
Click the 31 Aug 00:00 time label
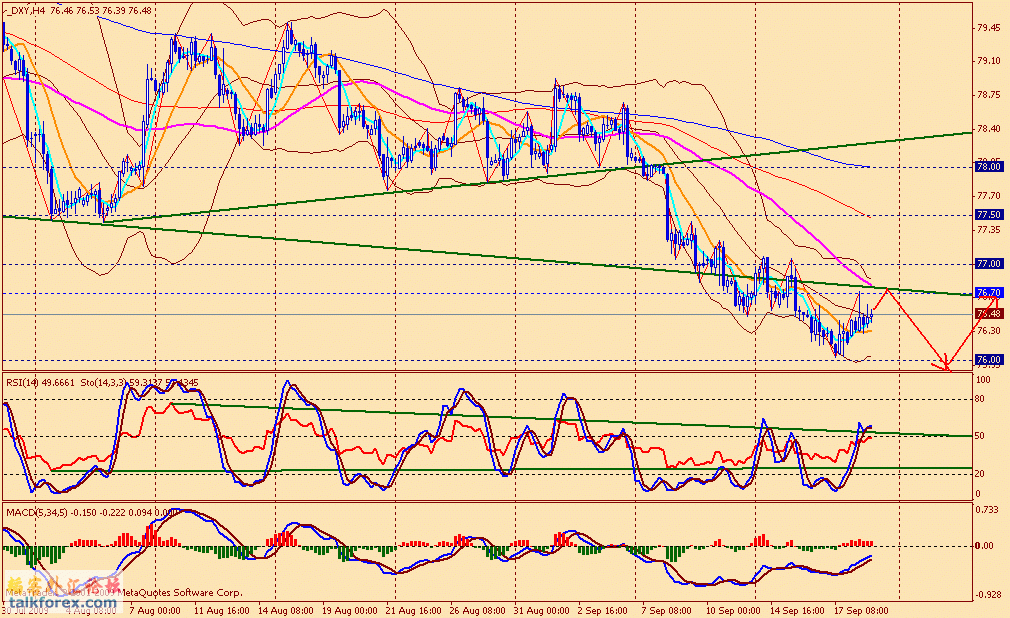coord(541,610)
